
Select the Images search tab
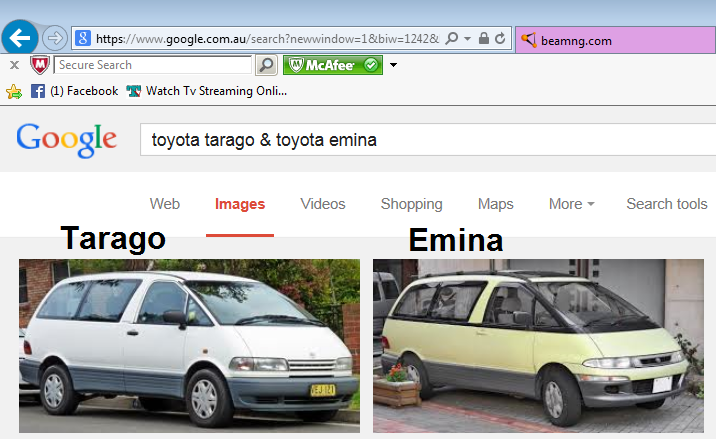240,204
